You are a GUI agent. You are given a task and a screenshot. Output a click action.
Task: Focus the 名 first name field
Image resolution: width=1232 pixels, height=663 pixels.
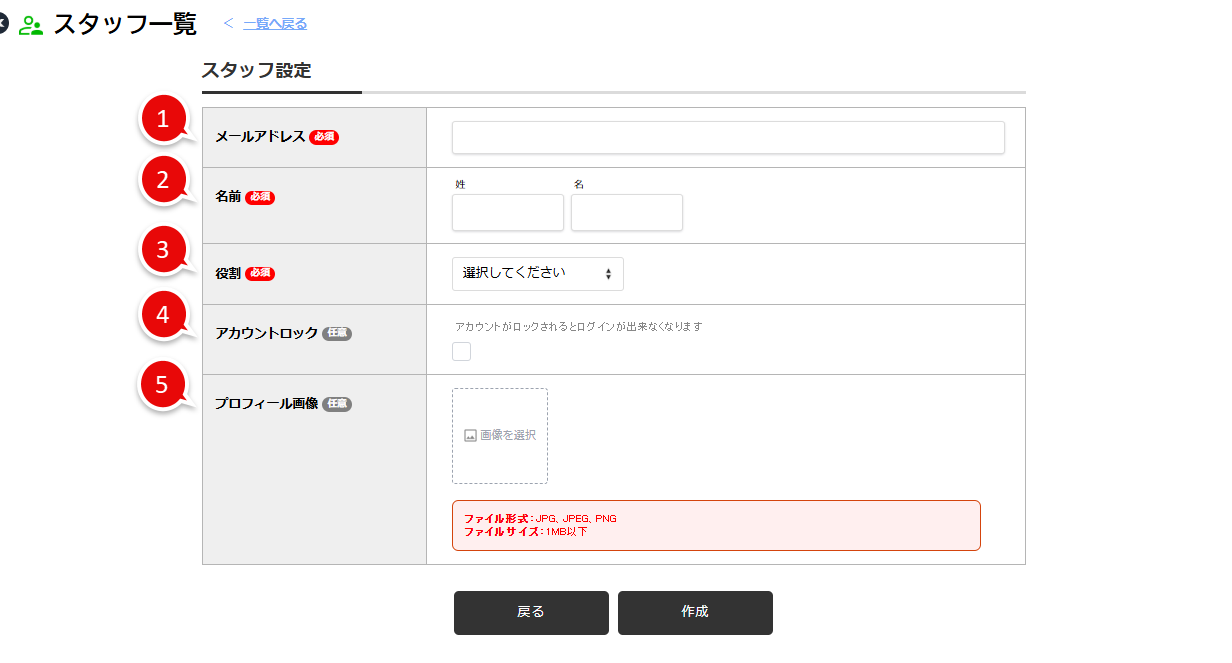627,213
